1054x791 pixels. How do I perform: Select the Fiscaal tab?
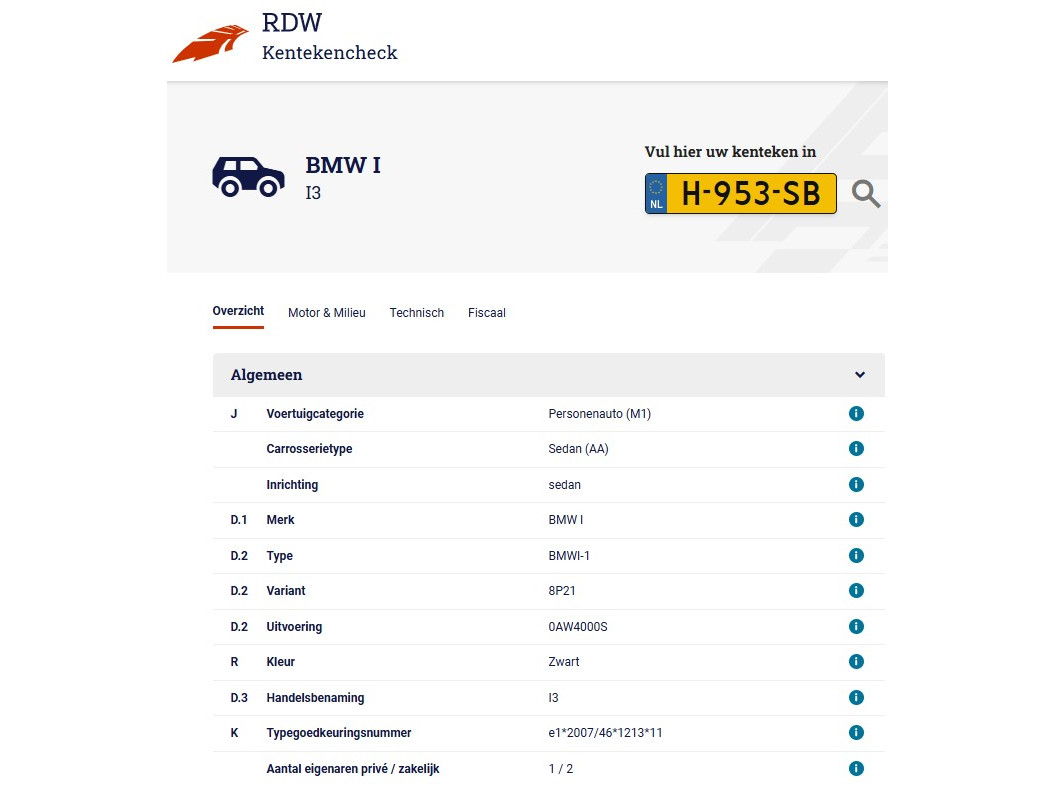coord(487,313)
